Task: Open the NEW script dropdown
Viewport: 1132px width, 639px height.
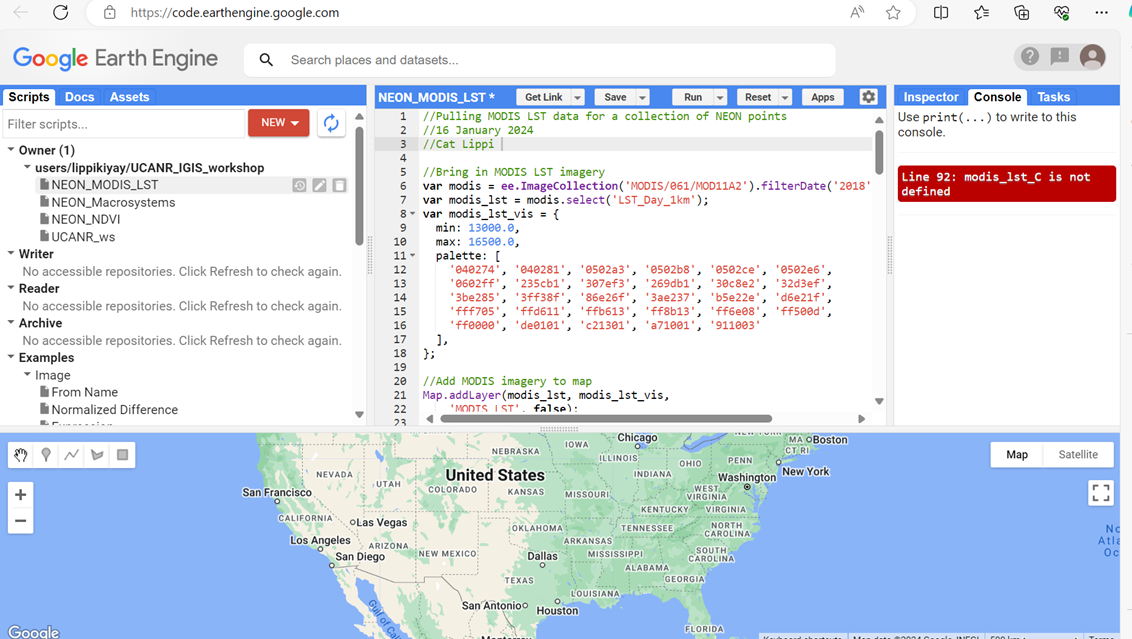Action: click(279, 123)
